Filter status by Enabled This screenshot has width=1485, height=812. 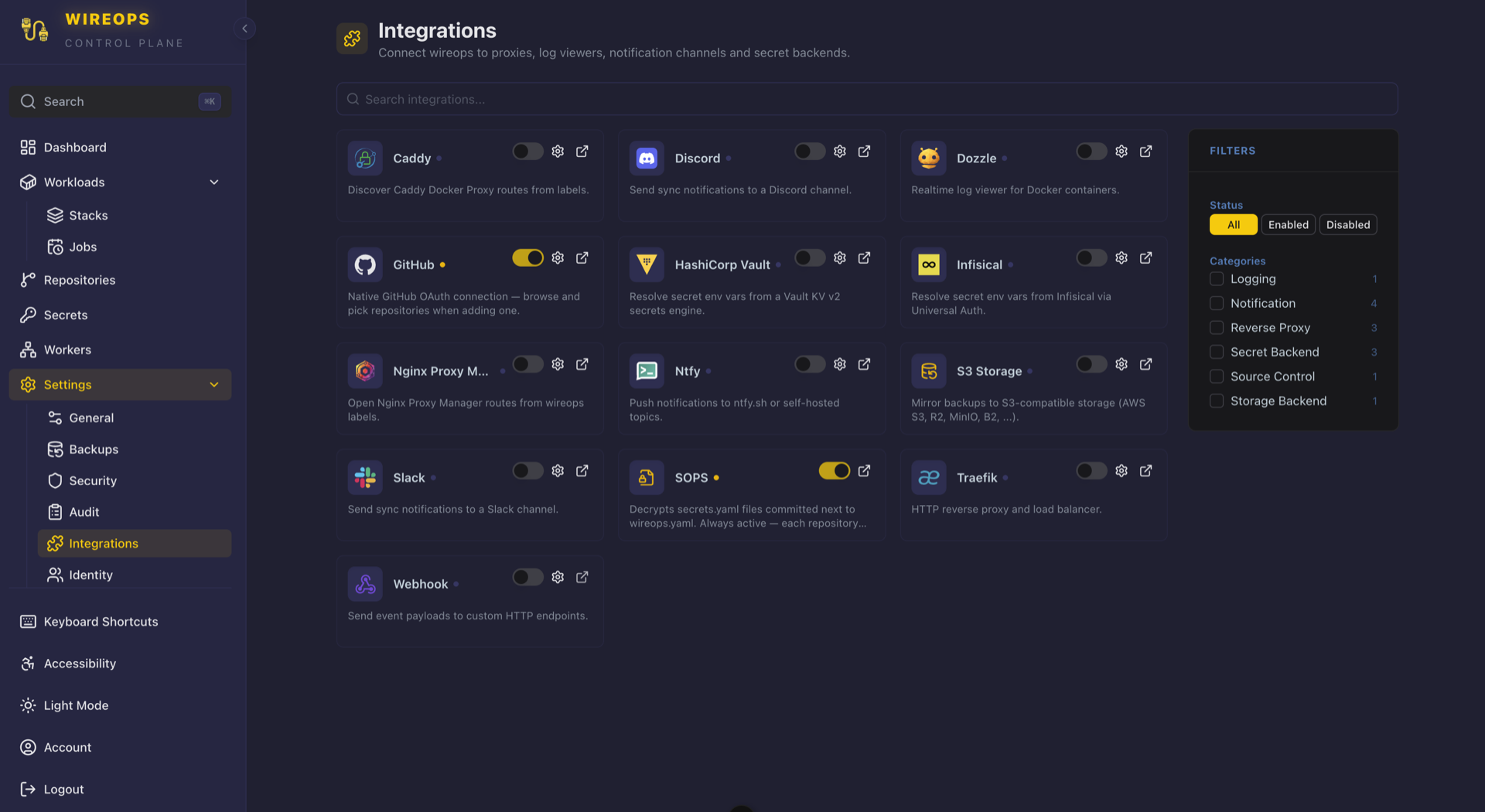[x=1289, y=225]
